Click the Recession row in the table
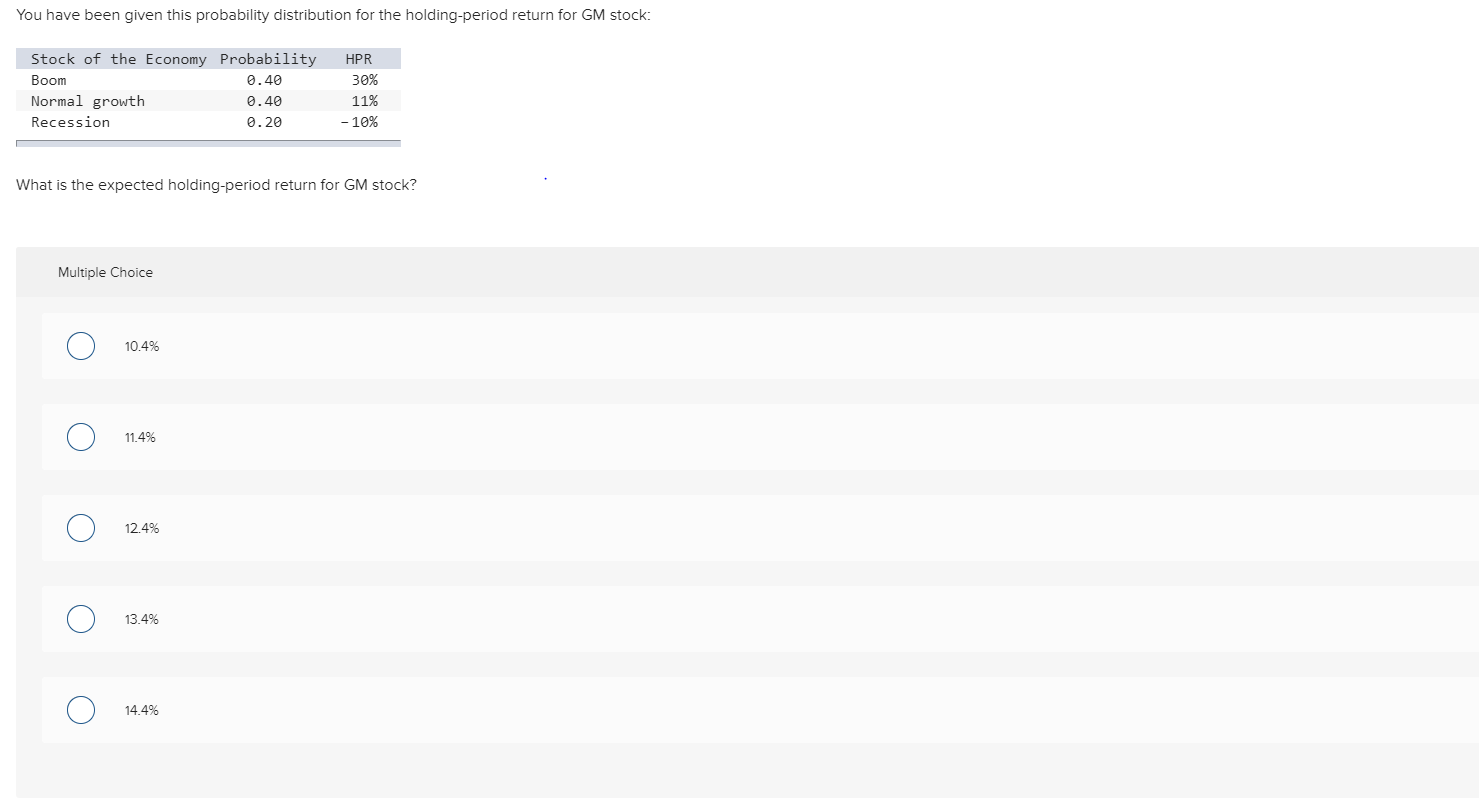 click(70, 122)
